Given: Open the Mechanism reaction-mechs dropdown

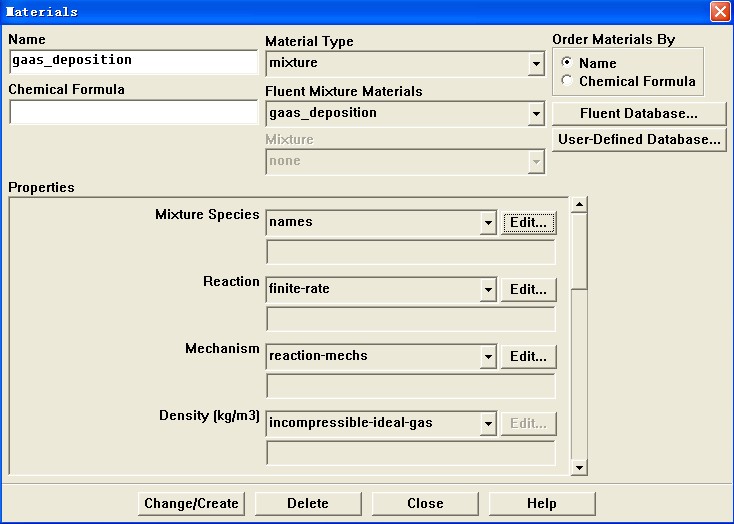Looking at the screenshot, I should coord(488,357).
